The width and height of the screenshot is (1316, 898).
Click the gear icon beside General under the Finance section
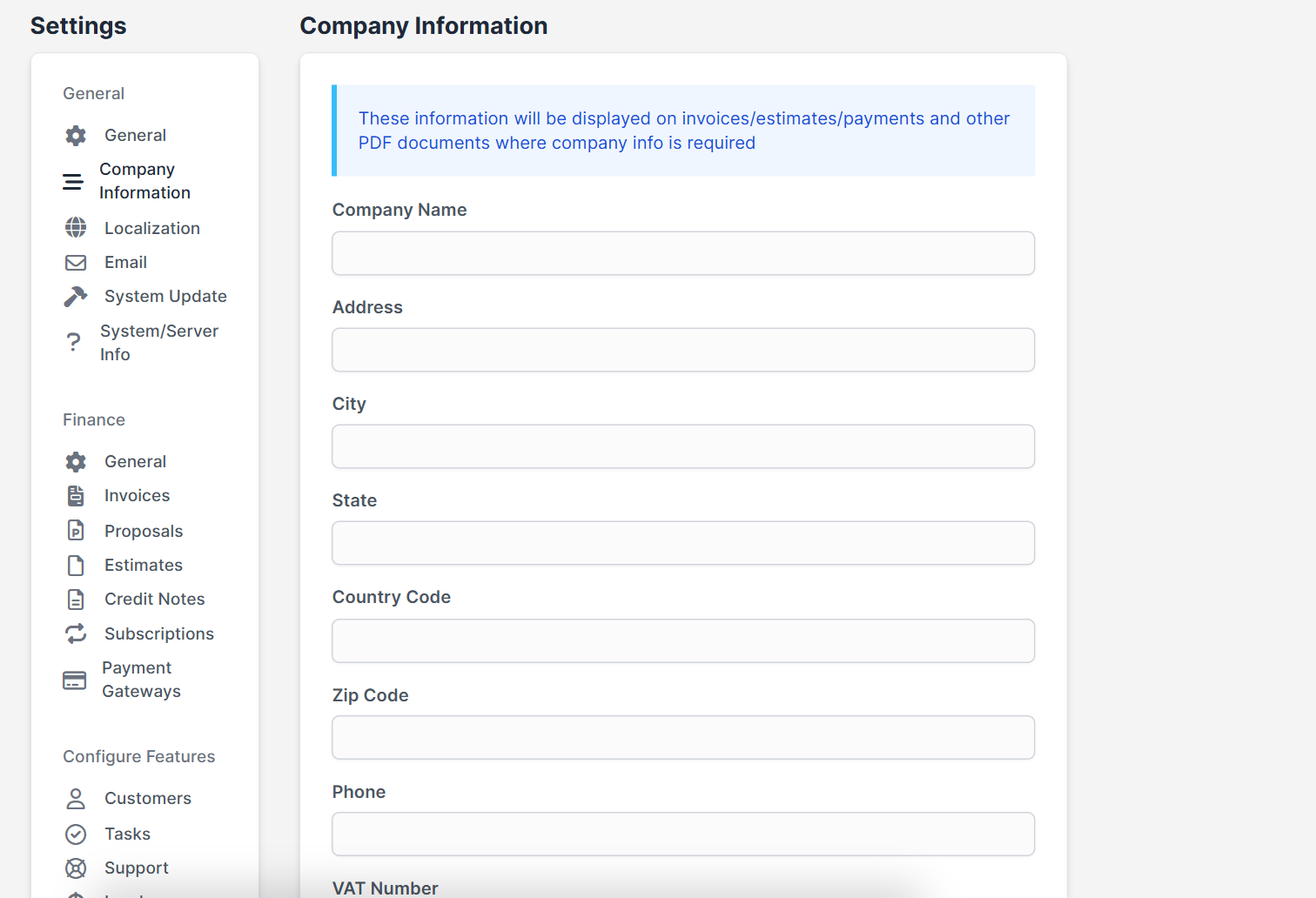point(76,462)
